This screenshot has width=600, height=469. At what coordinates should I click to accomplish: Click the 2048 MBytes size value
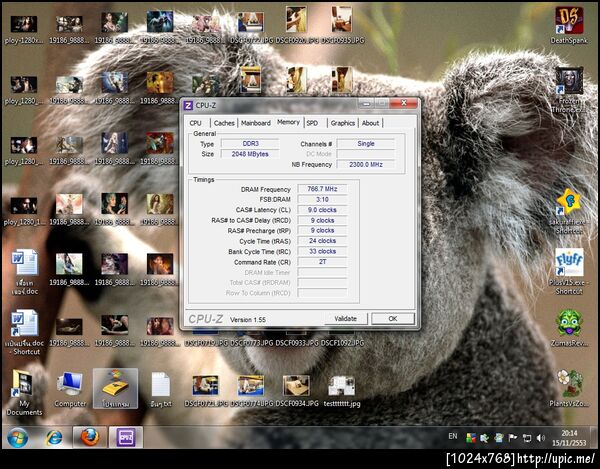coord(250,154)
